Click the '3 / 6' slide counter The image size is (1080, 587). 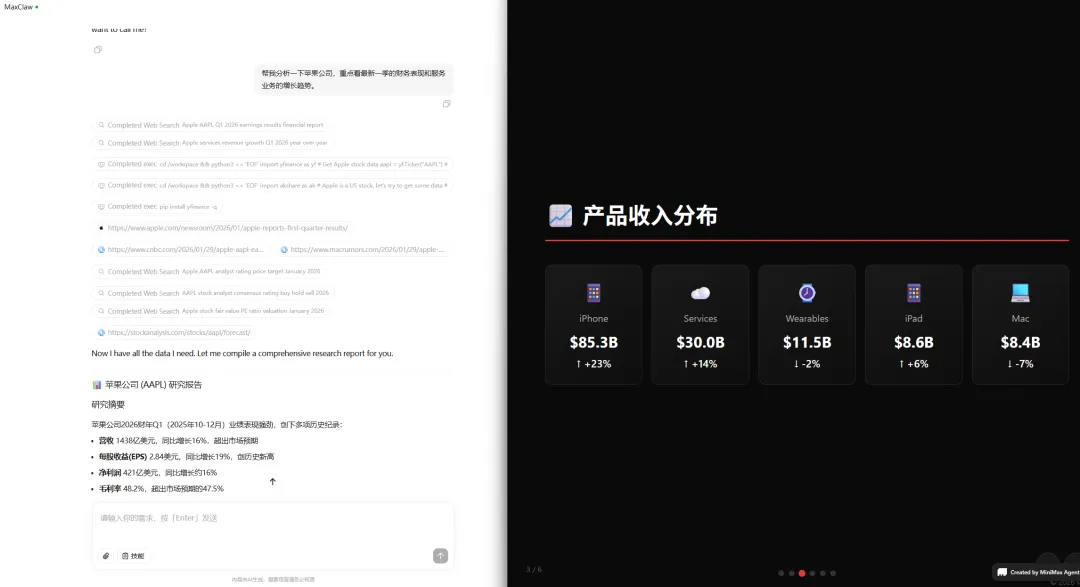tap(534, 570)
